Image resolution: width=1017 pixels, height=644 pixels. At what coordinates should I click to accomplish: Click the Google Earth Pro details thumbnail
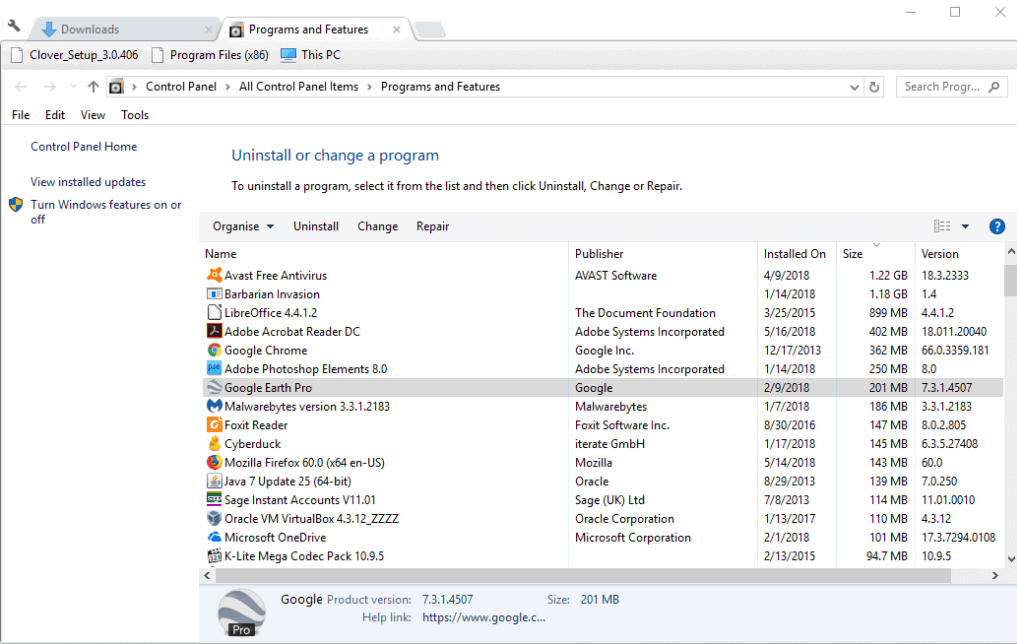(x=241, y=613)
